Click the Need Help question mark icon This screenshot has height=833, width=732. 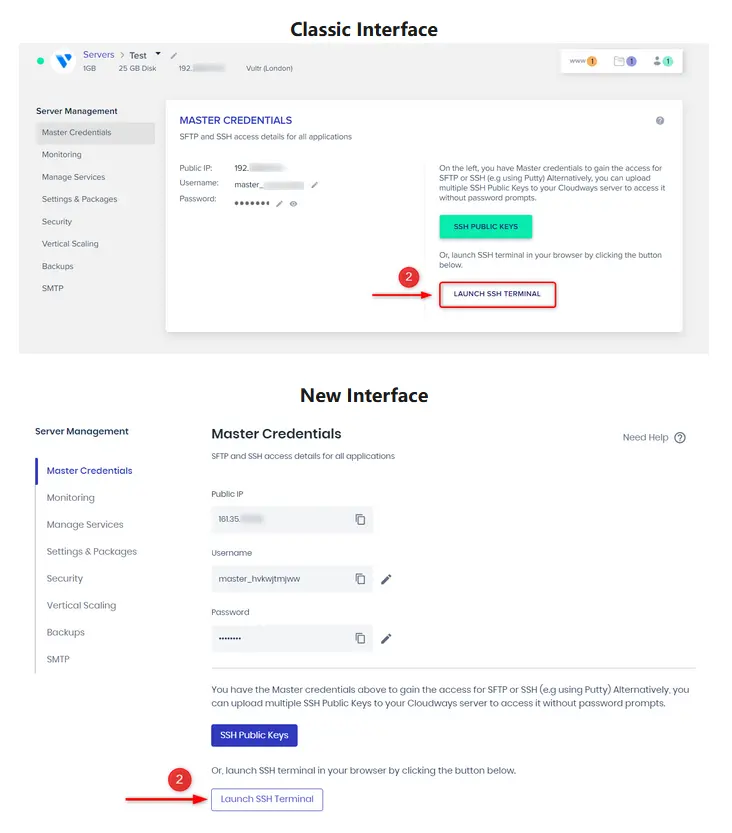pos(680,438)
